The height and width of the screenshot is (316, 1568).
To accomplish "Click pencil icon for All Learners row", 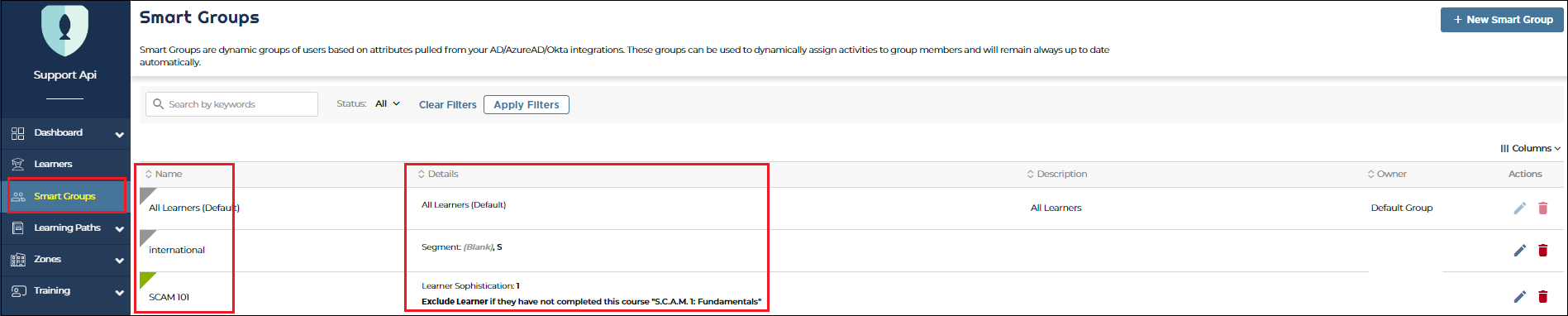I will click(1519, 208).
